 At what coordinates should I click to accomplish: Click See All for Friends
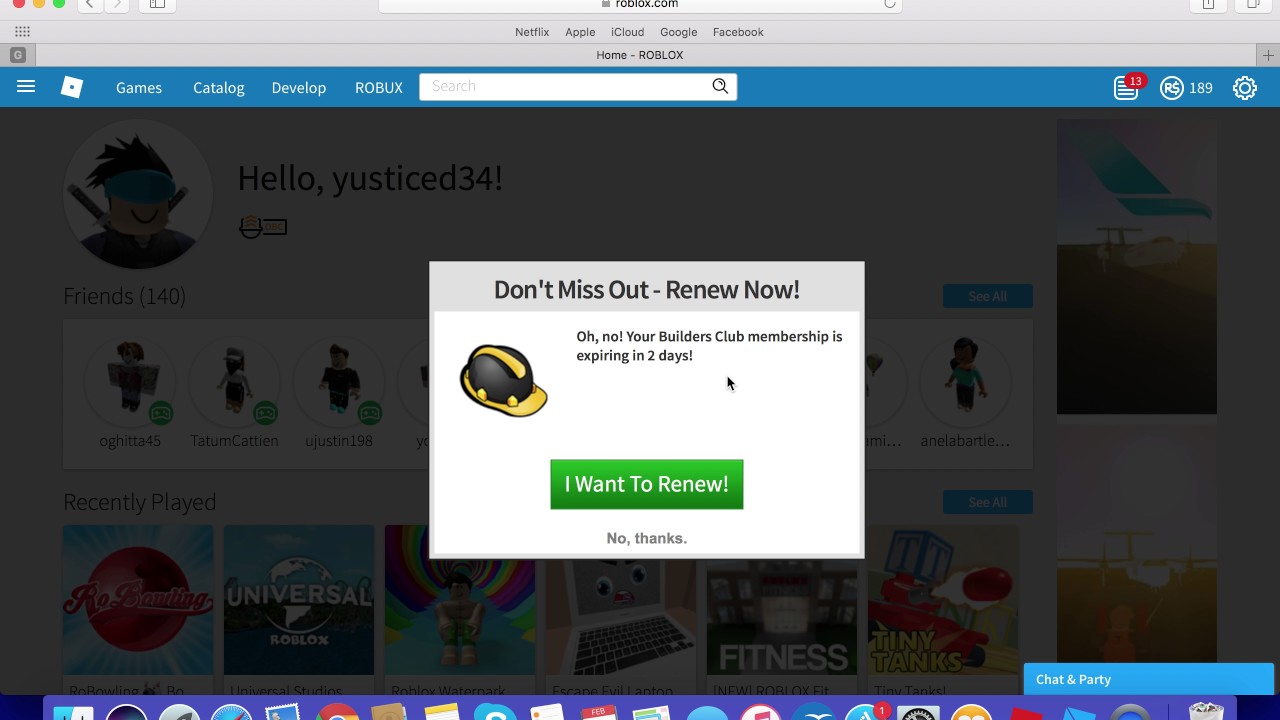click(x=988, y=296)
